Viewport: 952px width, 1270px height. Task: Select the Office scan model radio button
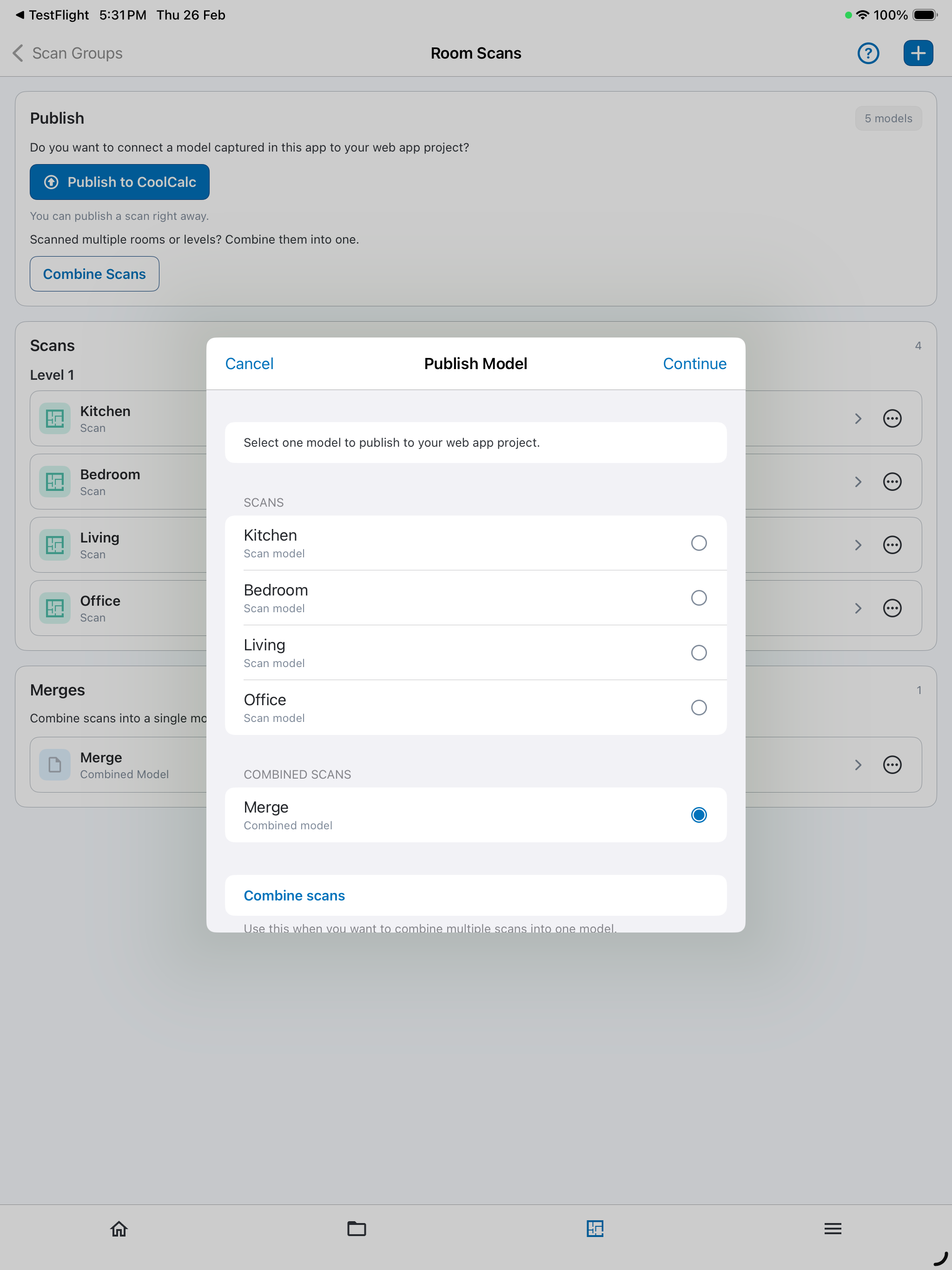tap(699, 708)
